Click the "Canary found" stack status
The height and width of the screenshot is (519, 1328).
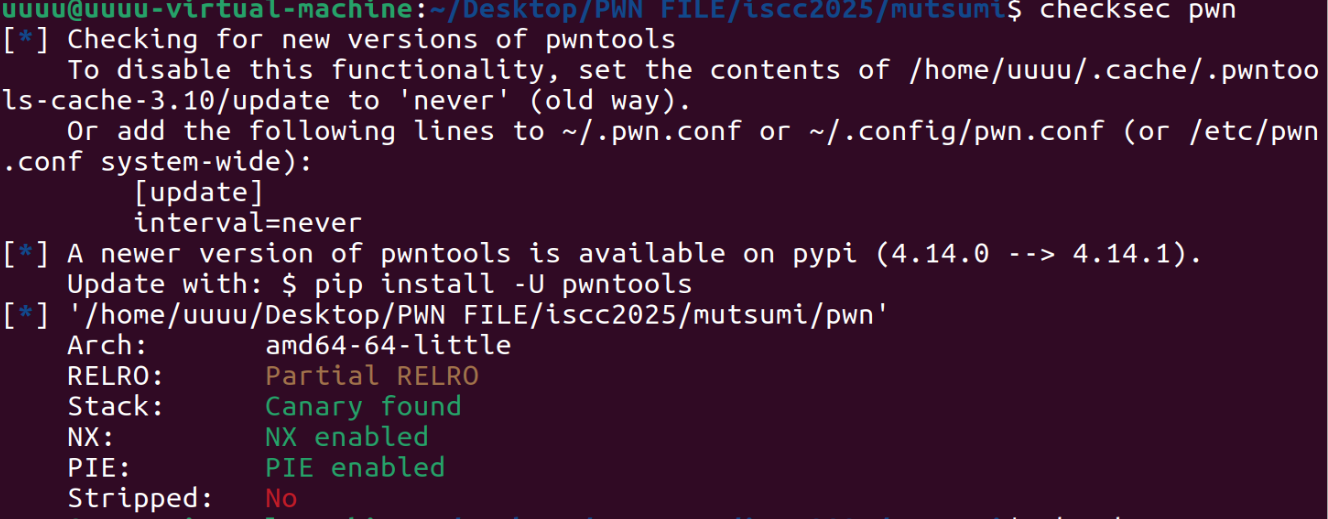pos(363,406)
